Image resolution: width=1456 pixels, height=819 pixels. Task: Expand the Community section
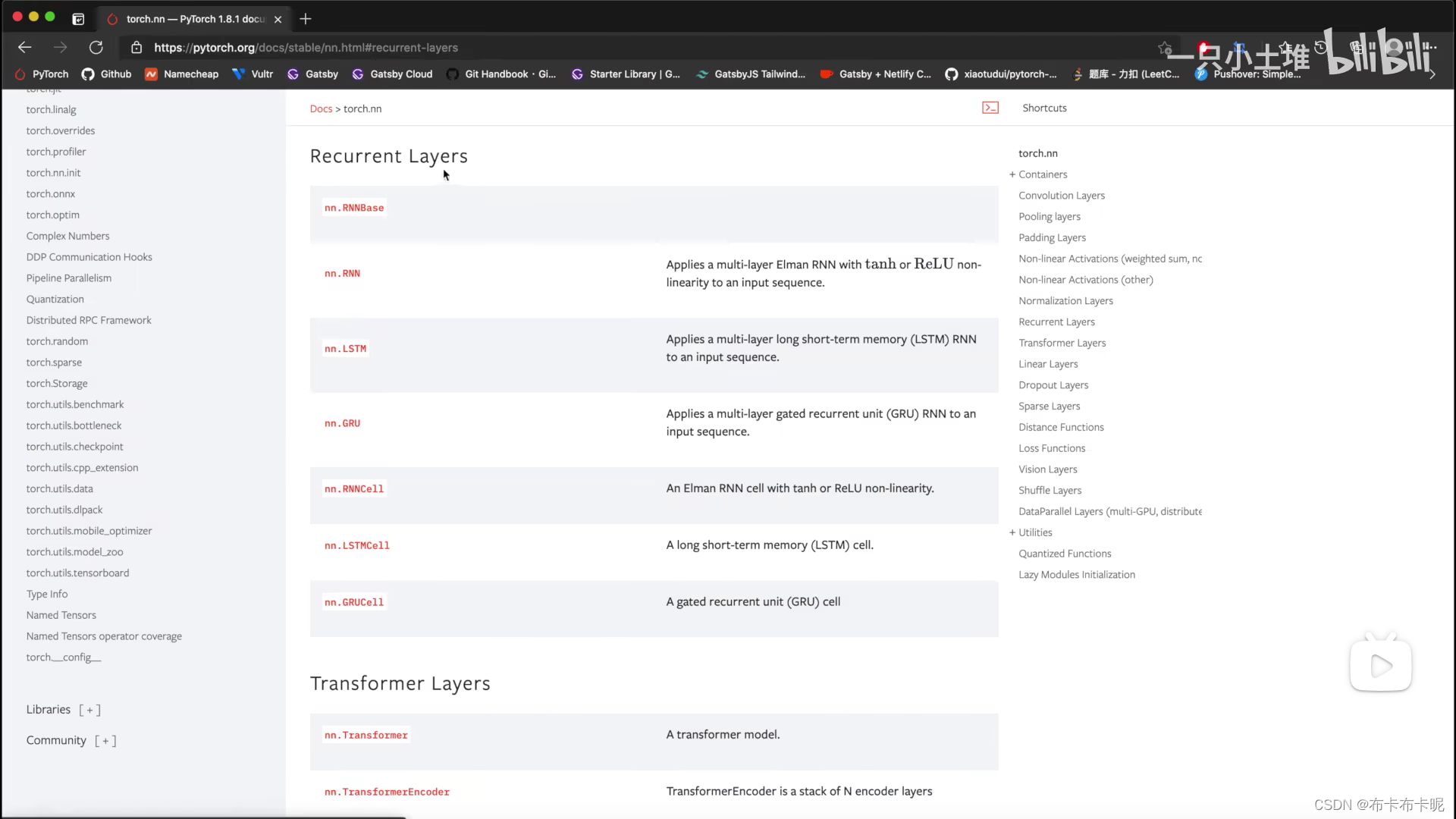pos(105,741)
